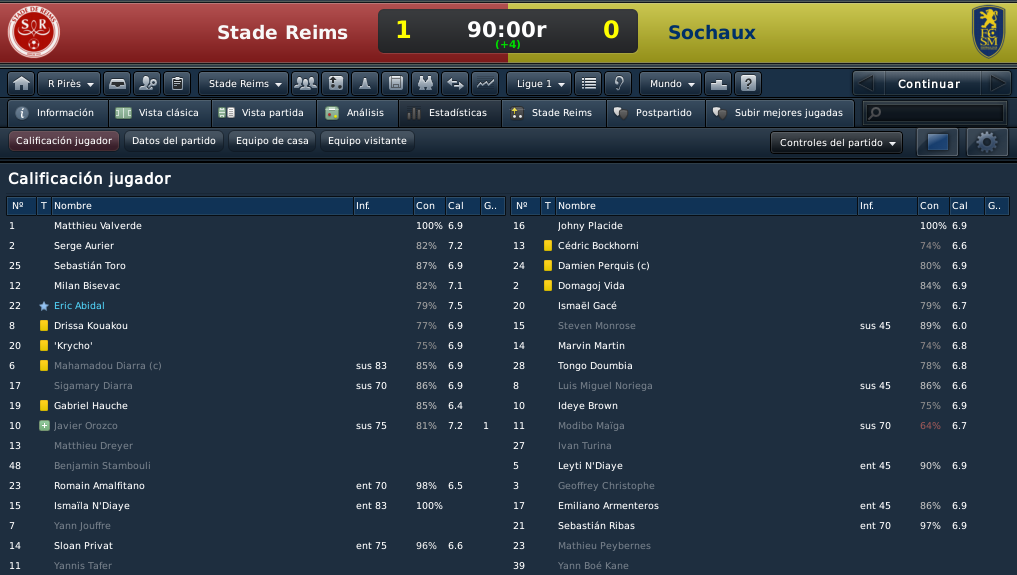Image resolution: width=1017 pixels, height=575 pixels.
Task: Open Eric Abidal player profile
Action: 79,305
